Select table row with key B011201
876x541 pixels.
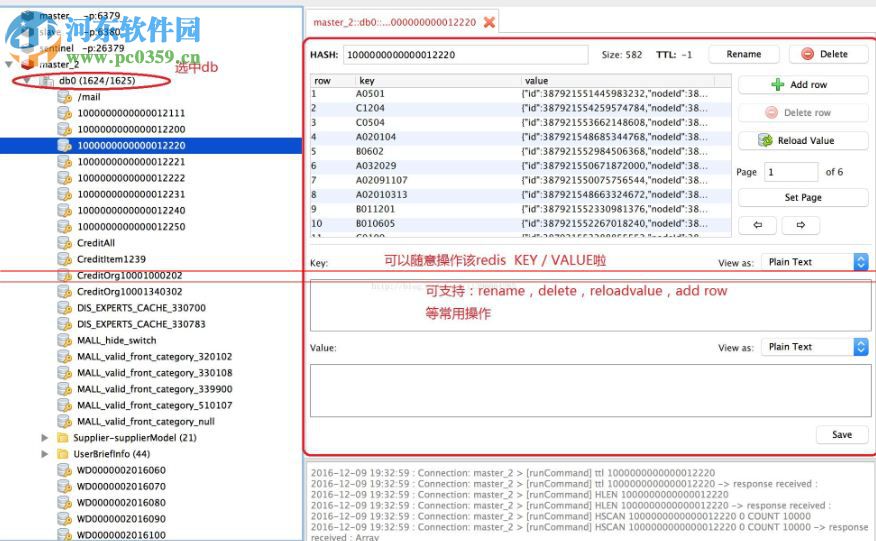(521, 209)
